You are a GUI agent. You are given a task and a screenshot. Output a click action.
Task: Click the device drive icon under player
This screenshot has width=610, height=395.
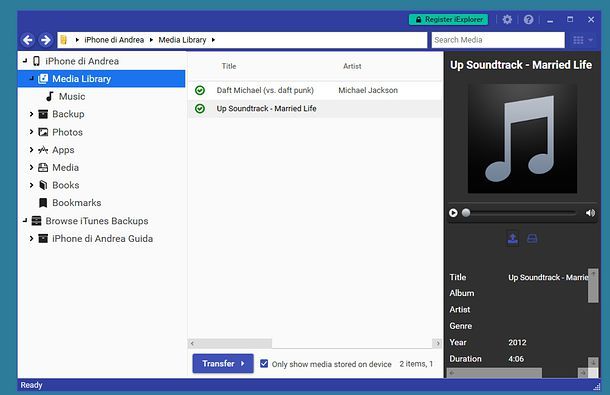tap(532, 238)
